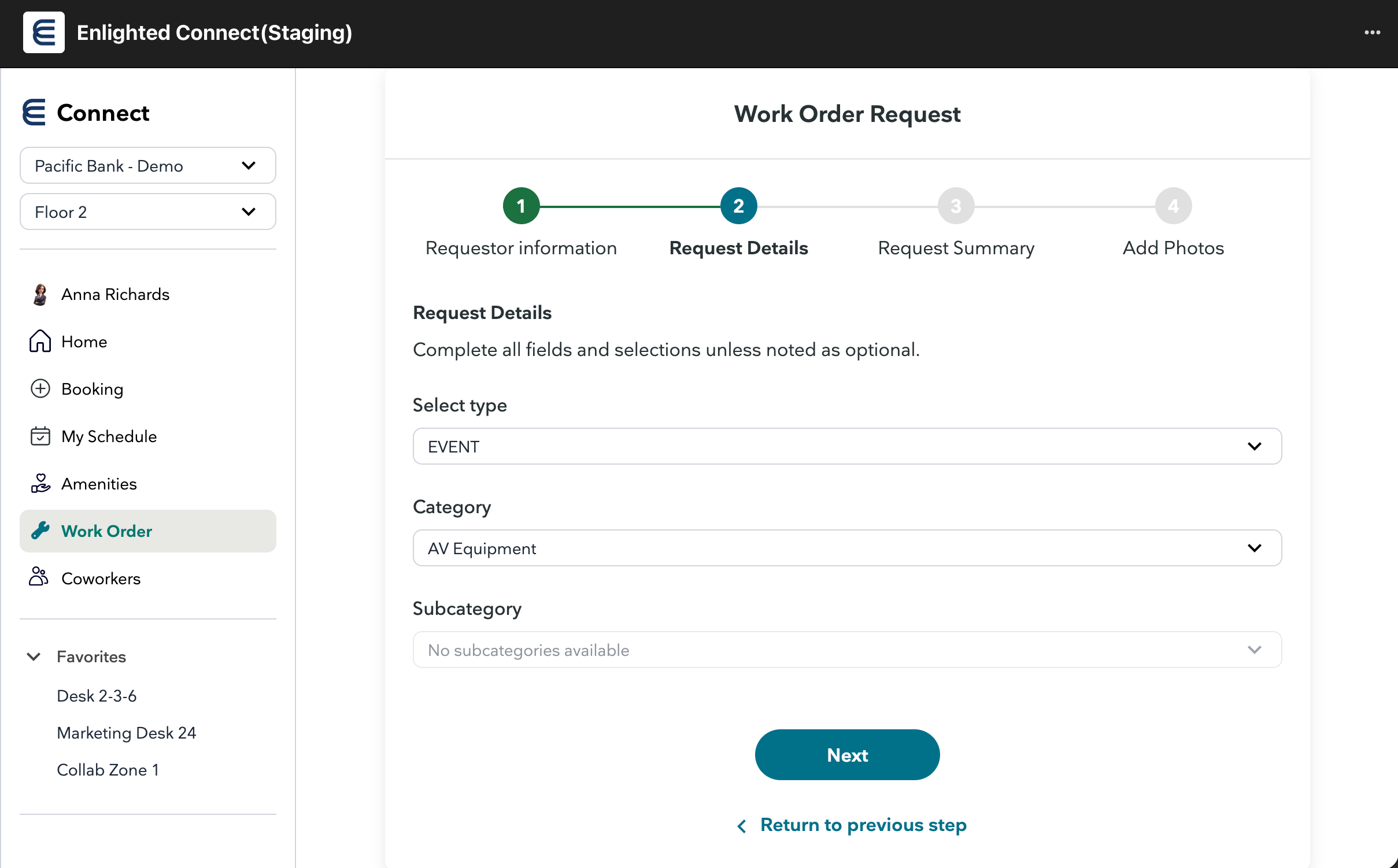Viewport: 1398px width, 868px height.
Task: Click the Next button
Action: pyautogui.click(x=847, y=755)
